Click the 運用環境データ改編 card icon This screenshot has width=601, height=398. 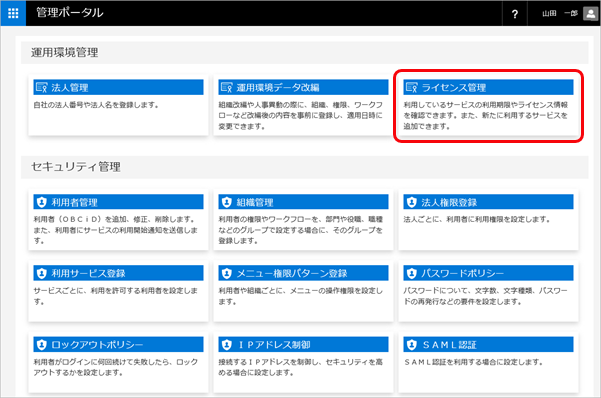coord(227,87)
